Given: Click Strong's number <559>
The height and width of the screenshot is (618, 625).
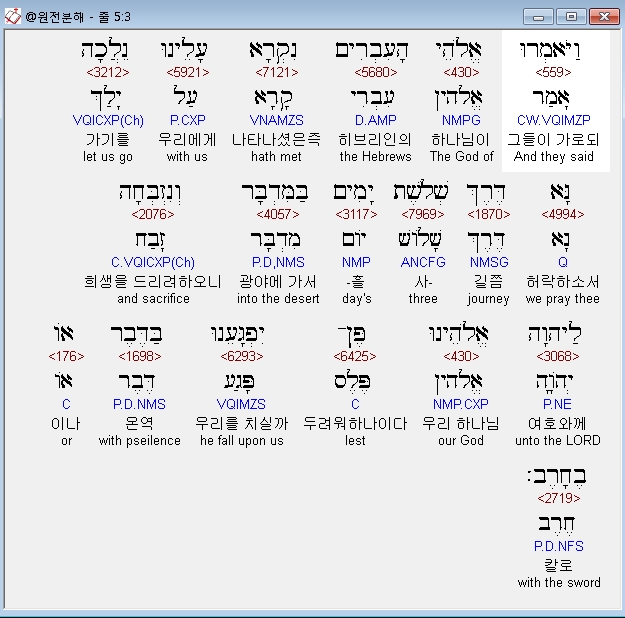Looking at the screenshot, I should [x=553, y=72].
